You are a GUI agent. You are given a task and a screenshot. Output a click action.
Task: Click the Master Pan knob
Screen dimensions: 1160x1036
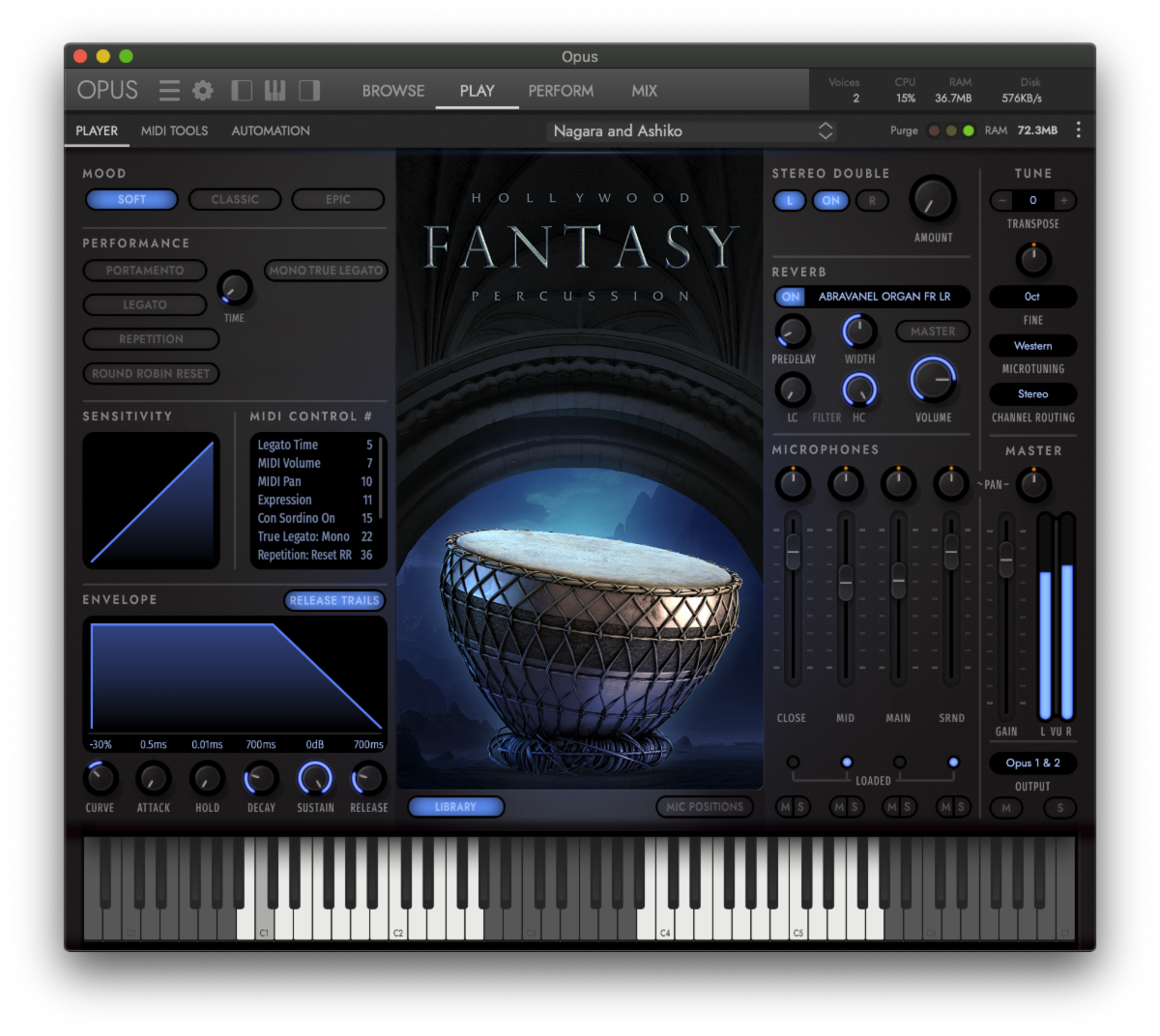click(1034, 484)
